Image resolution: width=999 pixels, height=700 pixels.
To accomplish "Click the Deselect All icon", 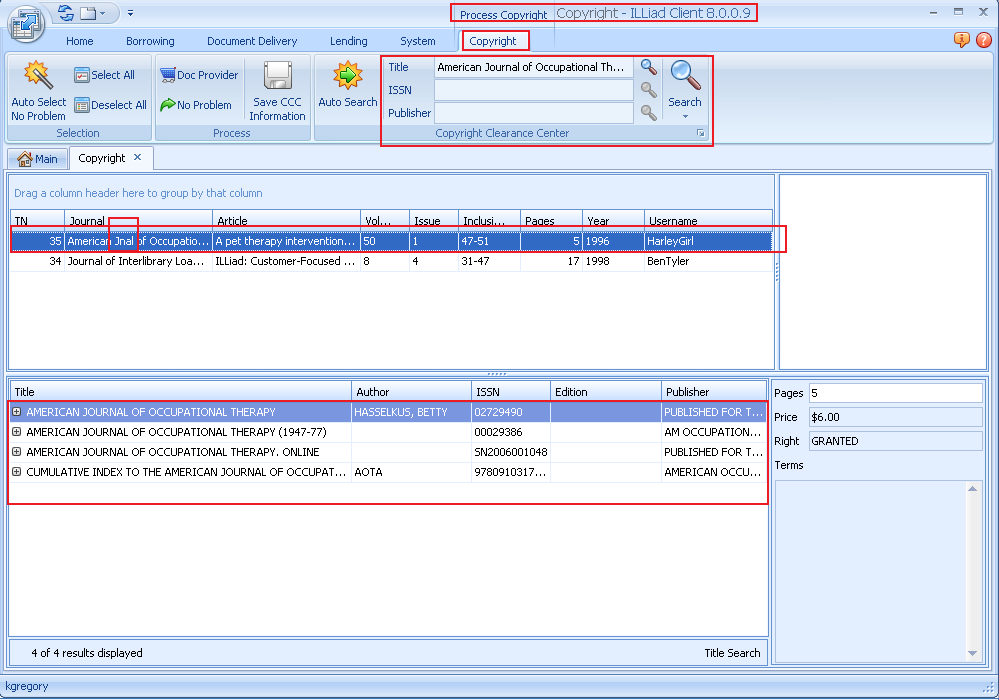I will coord(82,105).
